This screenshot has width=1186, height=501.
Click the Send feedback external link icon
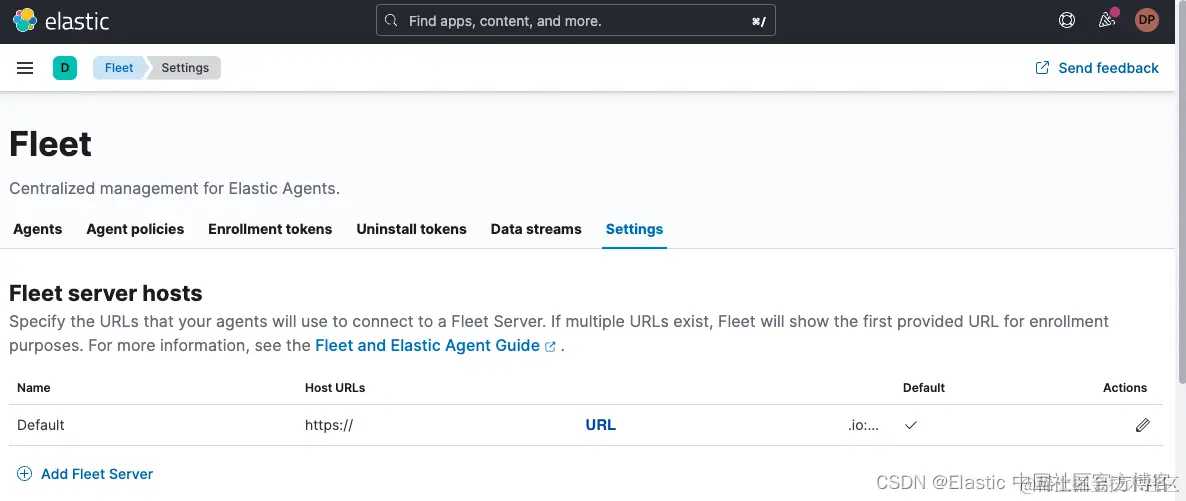(1042, 68)
